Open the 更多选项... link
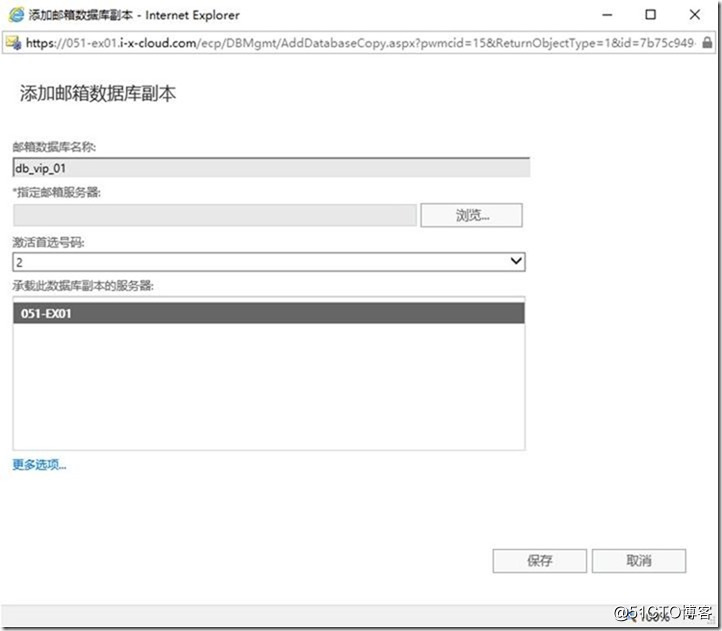This screenshot has width=722, height=631. tap(40, 465)
